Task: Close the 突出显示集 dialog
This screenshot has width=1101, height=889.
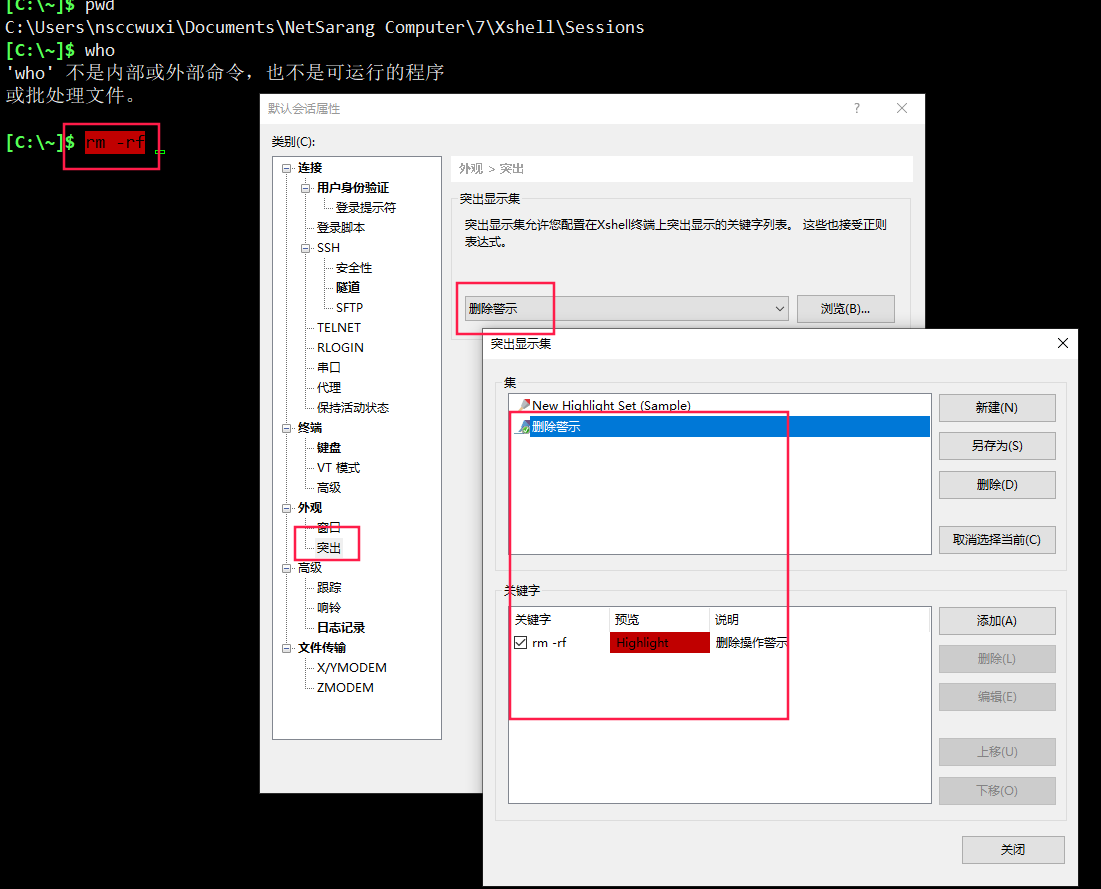Action: [x=1063, y=343]
